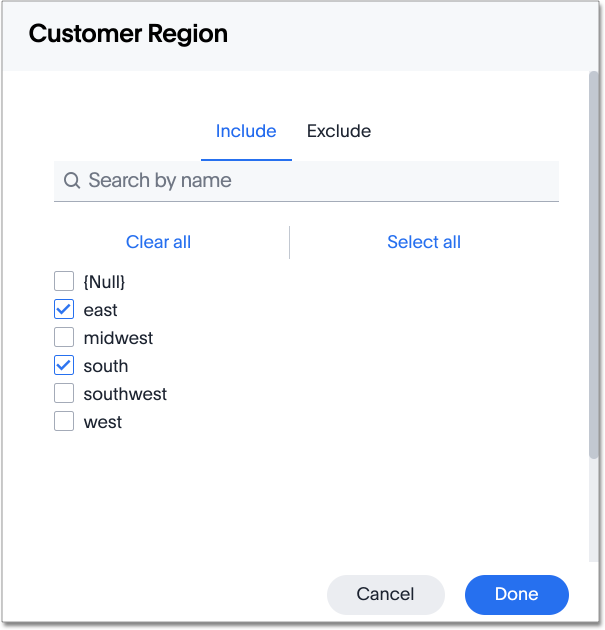
Task: Switch to the Exclude tab
Action: point(338,131)
